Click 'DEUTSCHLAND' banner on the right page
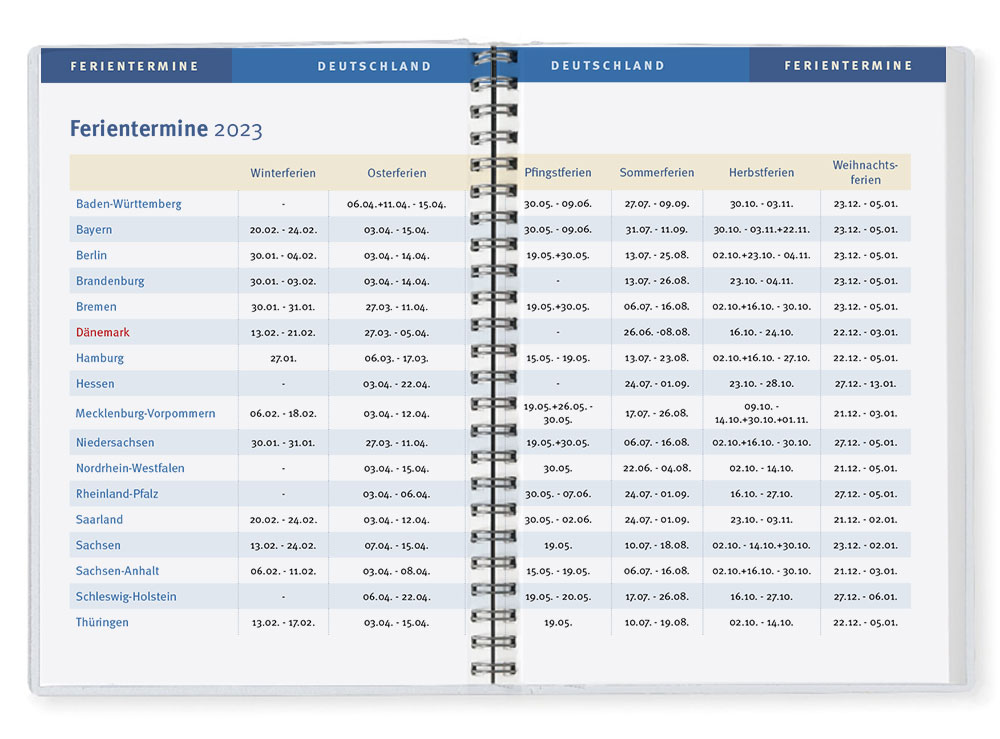The height and width of the screenshot is (739, 1000). pyautogui.click(x=608, y=66)
